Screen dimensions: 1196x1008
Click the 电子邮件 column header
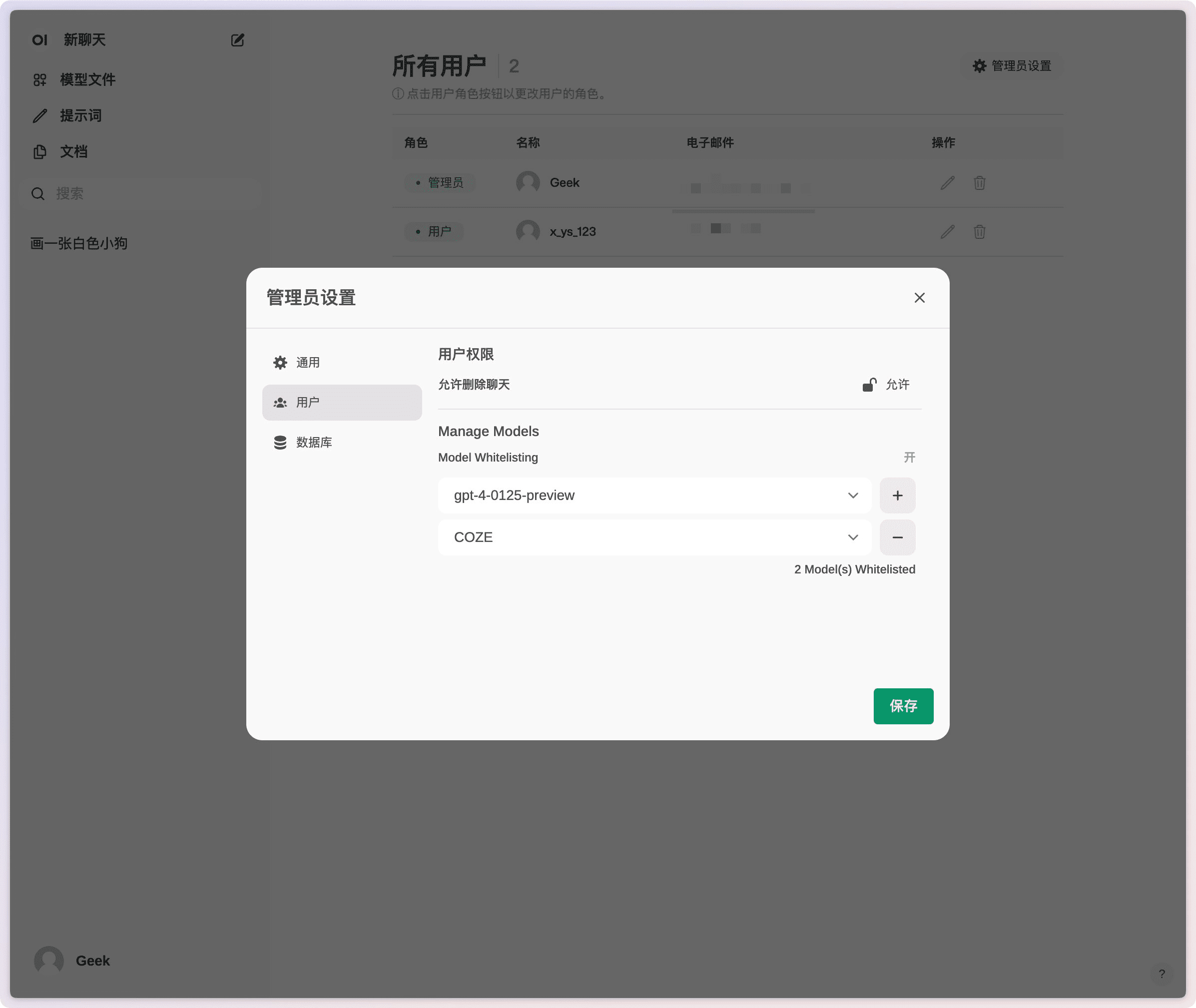pos(710,143)
